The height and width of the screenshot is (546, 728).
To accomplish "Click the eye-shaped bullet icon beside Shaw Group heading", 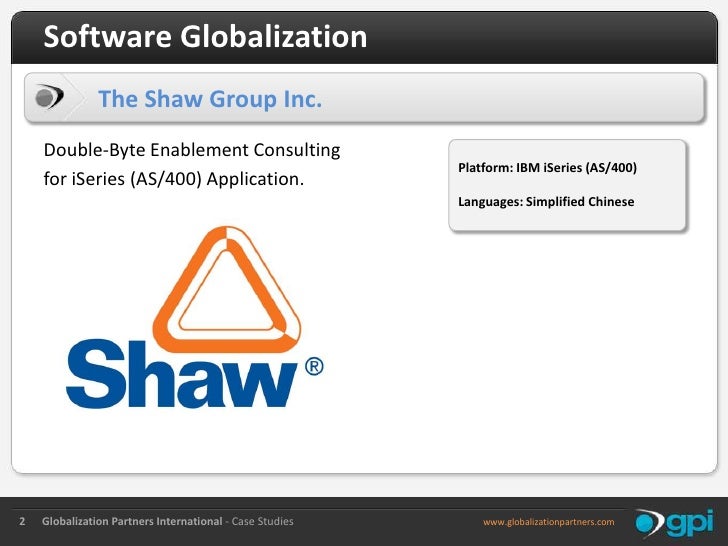I will pos(49,97).
